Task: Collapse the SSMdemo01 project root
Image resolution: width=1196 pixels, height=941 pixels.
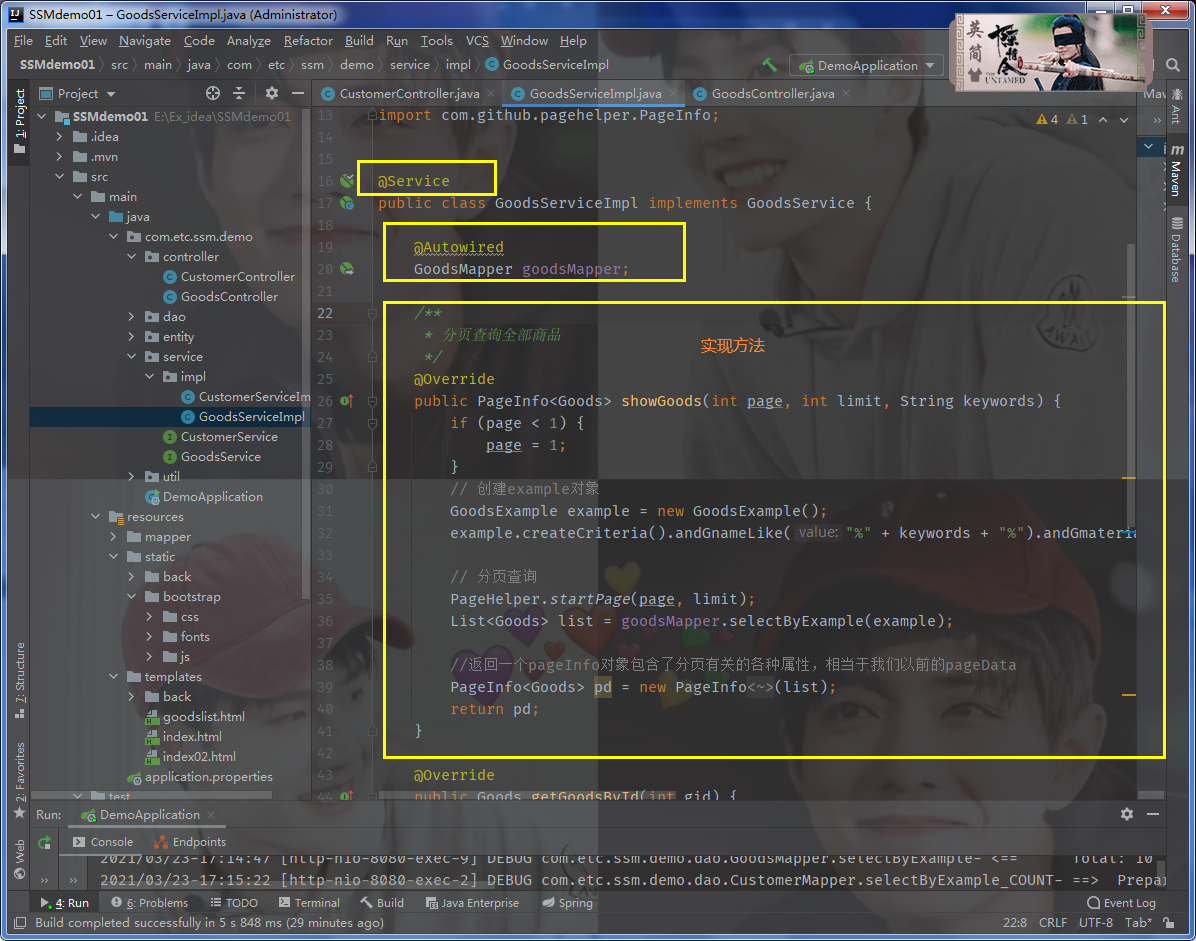Action: tap(42, 117)
